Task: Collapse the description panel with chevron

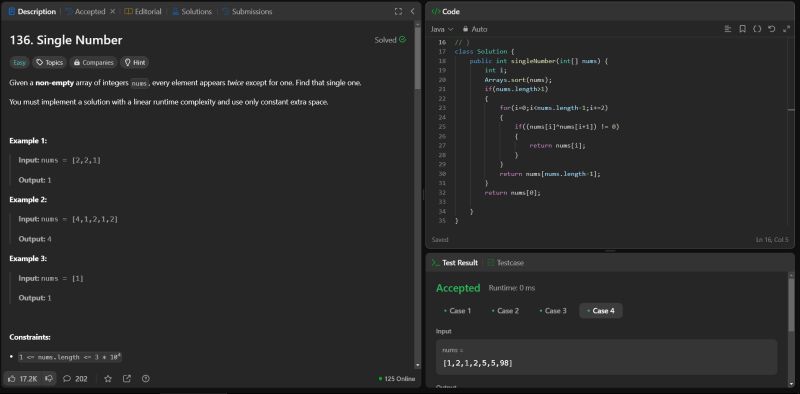Action: tap(412, 11)
